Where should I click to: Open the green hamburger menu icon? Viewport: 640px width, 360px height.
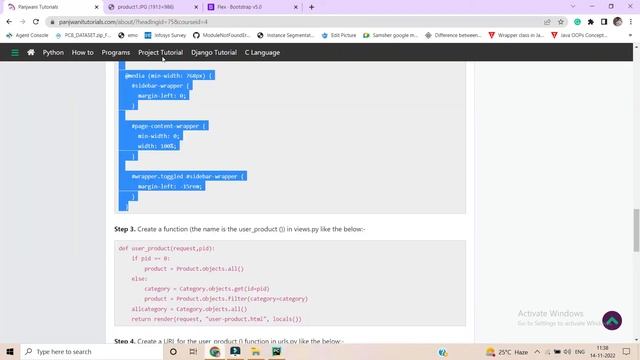(15, 53)
